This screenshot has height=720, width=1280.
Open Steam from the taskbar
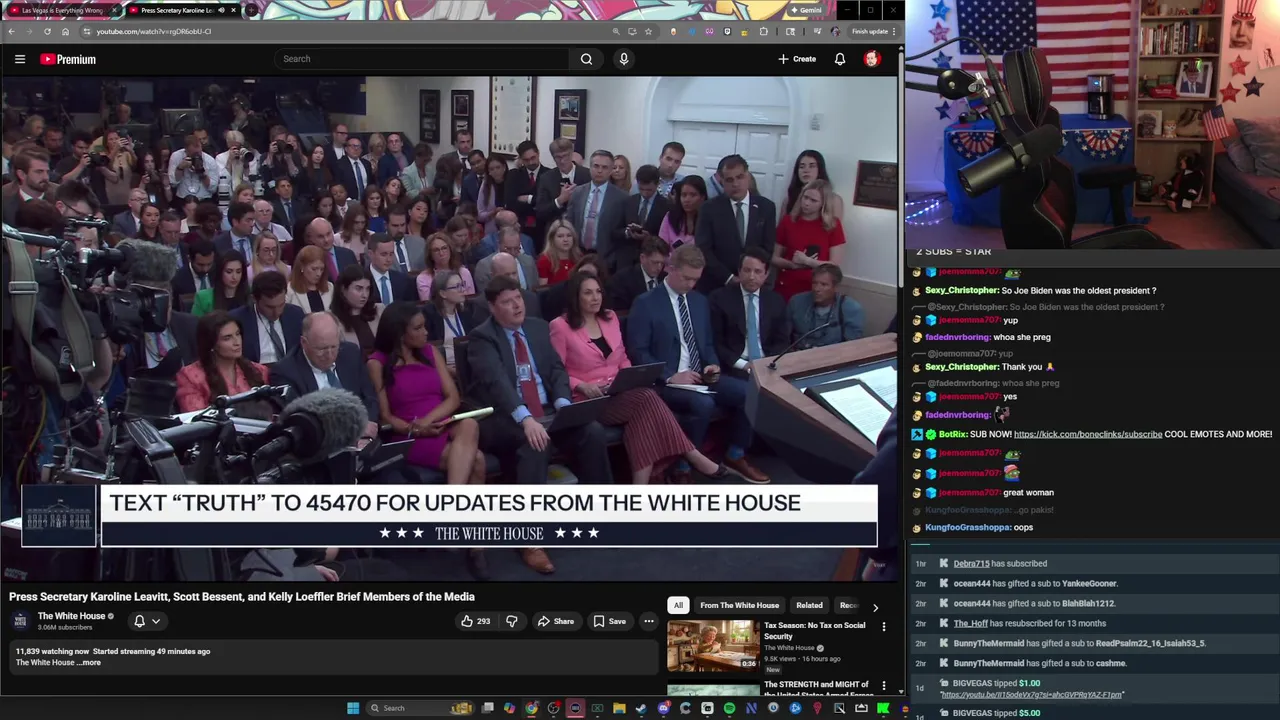641,708
